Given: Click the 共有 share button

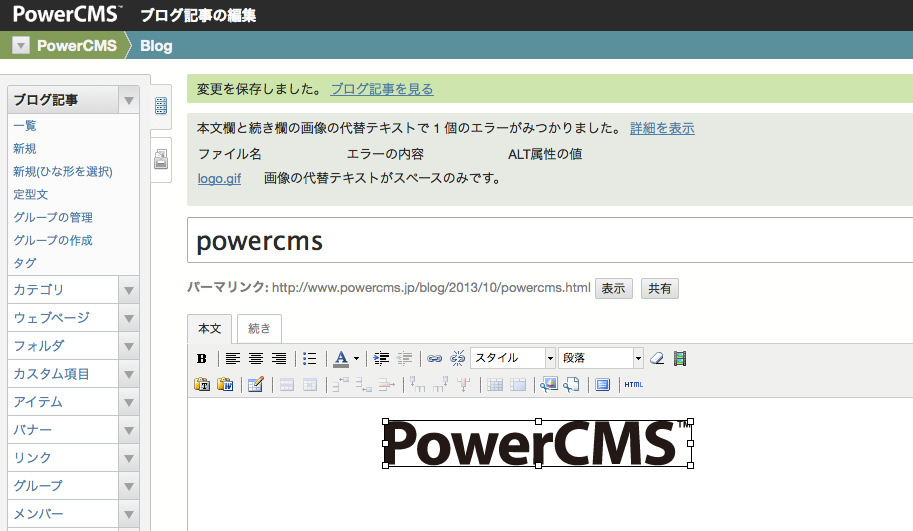Looking at the screenshot, I should [660, 288].
